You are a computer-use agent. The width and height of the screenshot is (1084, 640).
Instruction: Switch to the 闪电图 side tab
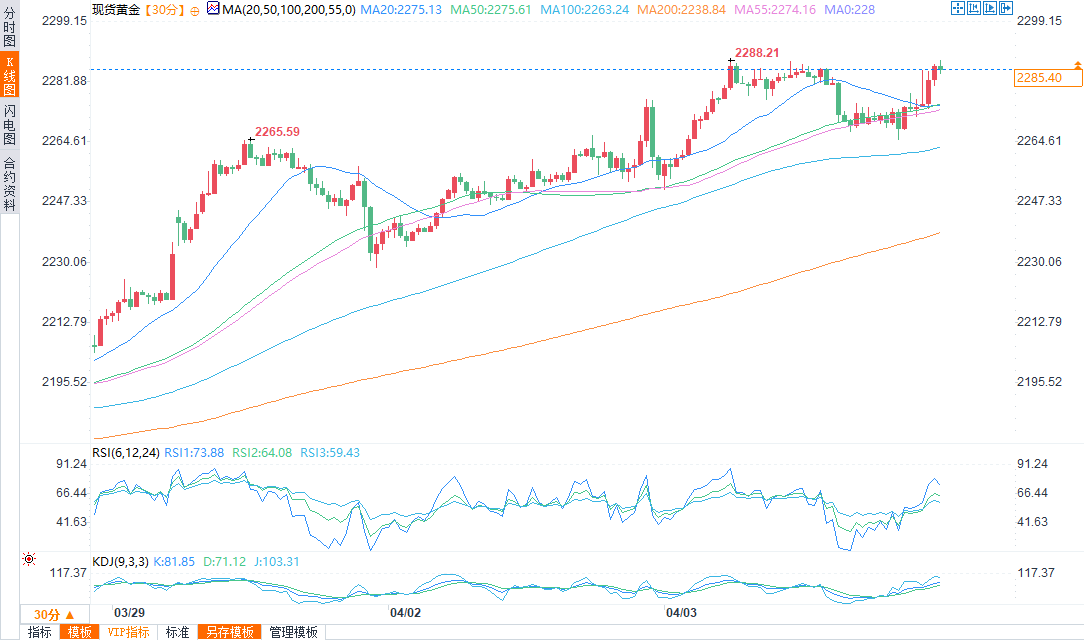pos(9,126)
